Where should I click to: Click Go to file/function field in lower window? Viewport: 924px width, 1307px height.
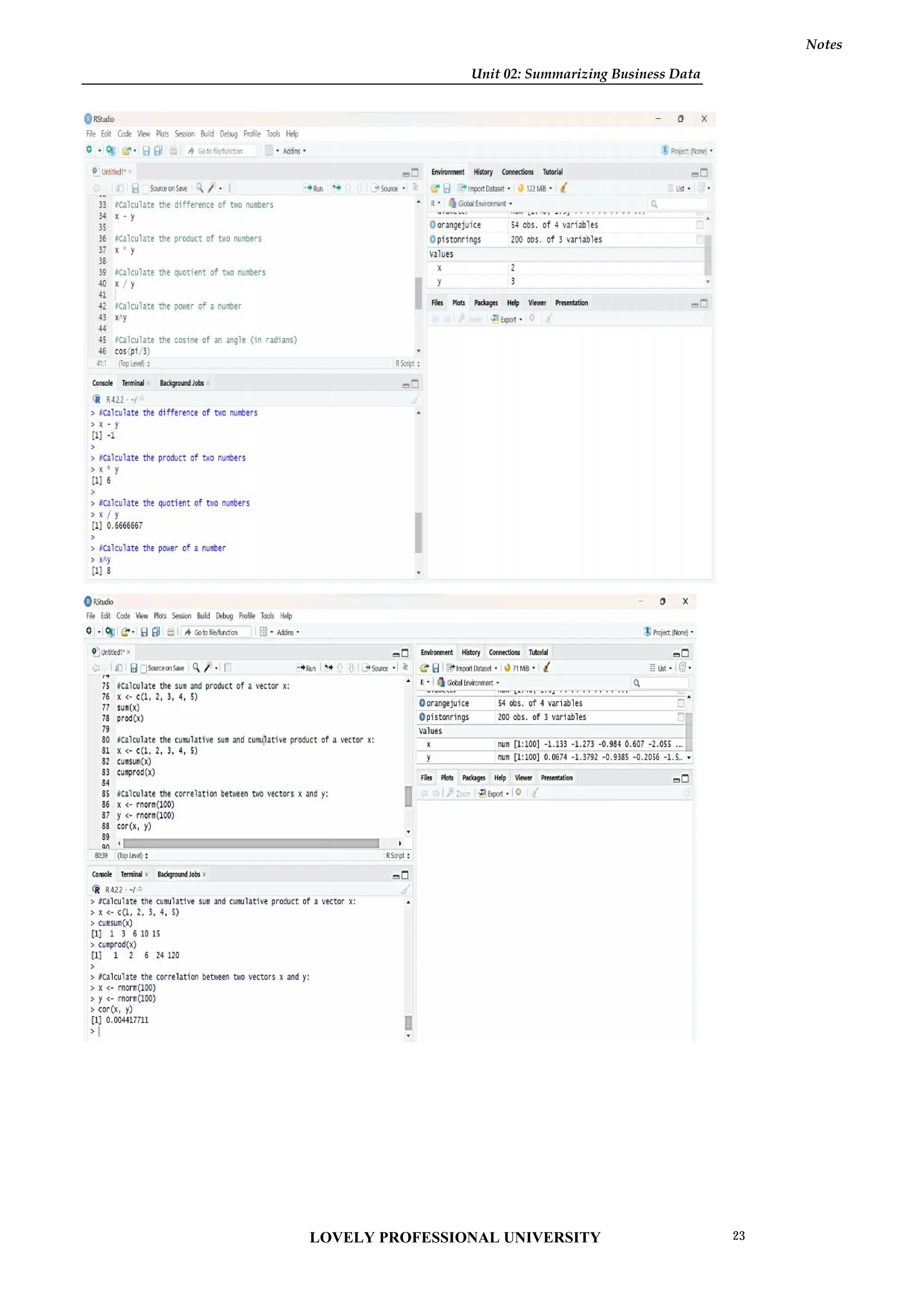[216, 632]
